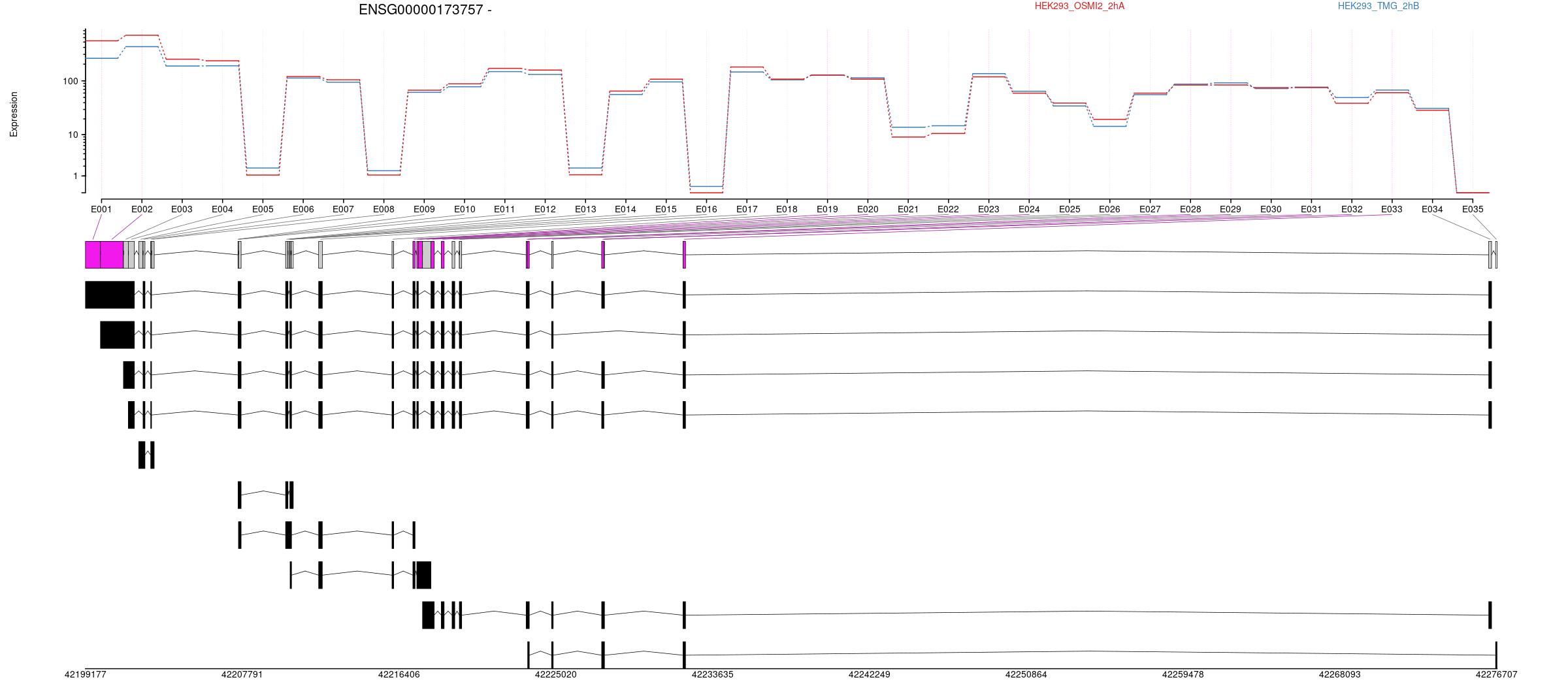Select exon label E026

pyautogui.click(x=1109, y=209)
